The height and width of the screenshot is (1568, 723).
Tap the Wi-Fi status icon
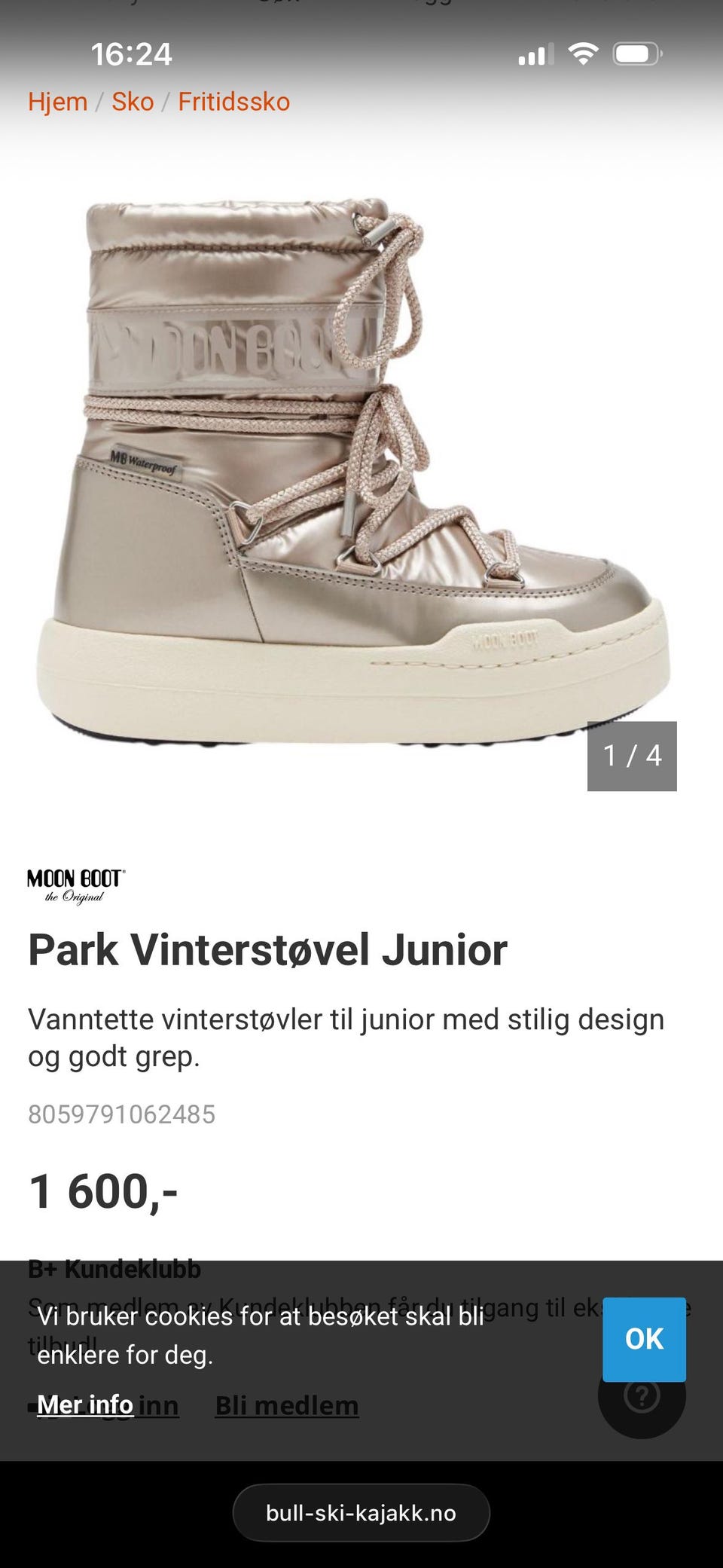pyautogui.click(x=583, y=54)
